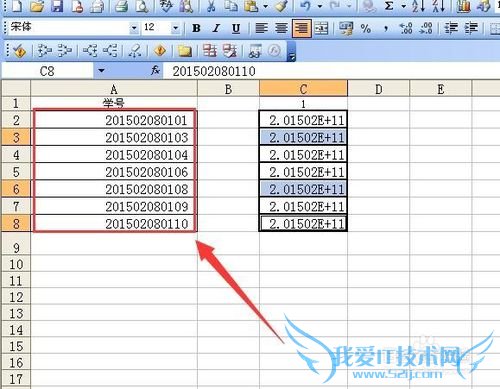The height and width of the screenshot is (389, 500).
Task: Show the Watch Window
Action: (255, 51)
